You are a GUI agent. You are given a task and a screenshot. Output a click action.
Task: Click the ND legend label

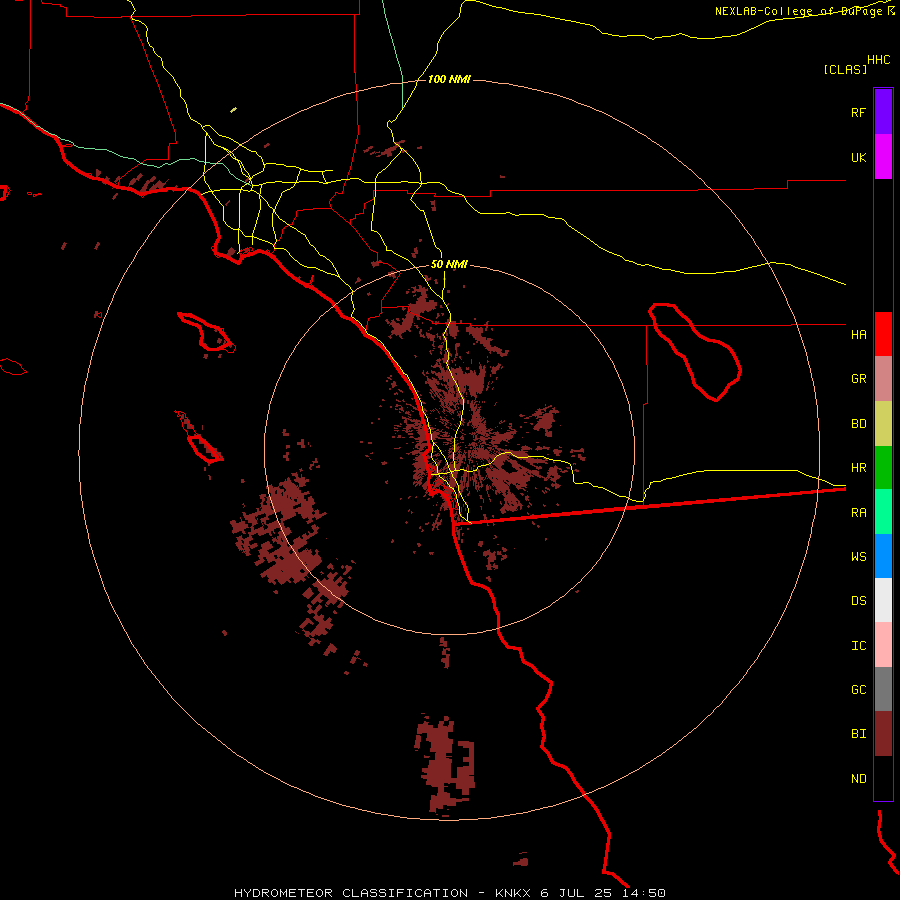[858, 779]
